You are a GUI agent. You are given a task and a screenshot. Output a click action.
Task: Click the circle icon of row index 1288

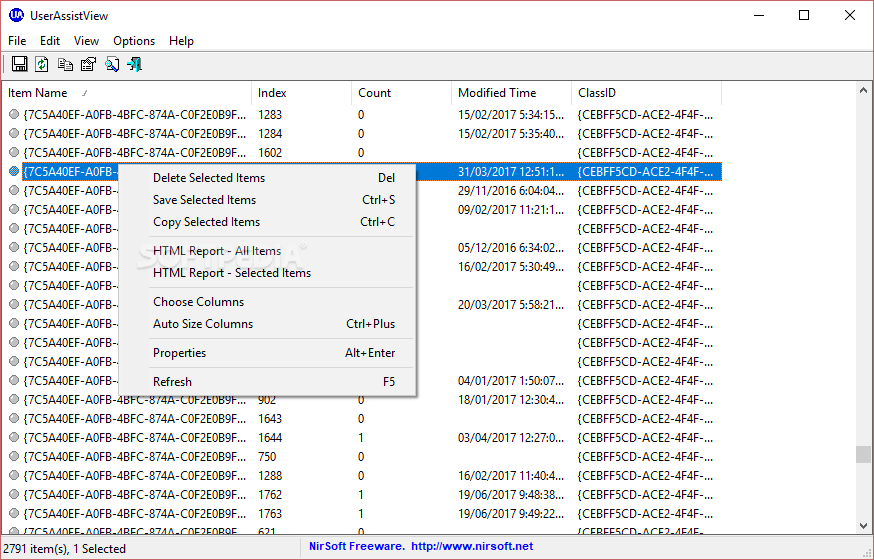pyautogui.click(x=14, y=475)
